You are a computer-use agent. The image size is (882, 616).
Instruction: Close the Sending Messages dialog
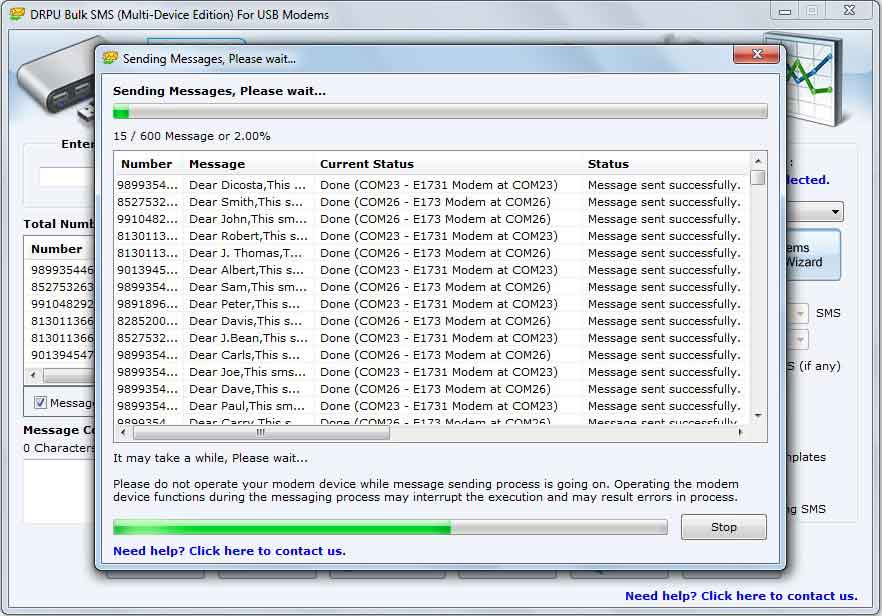(756, 54)
